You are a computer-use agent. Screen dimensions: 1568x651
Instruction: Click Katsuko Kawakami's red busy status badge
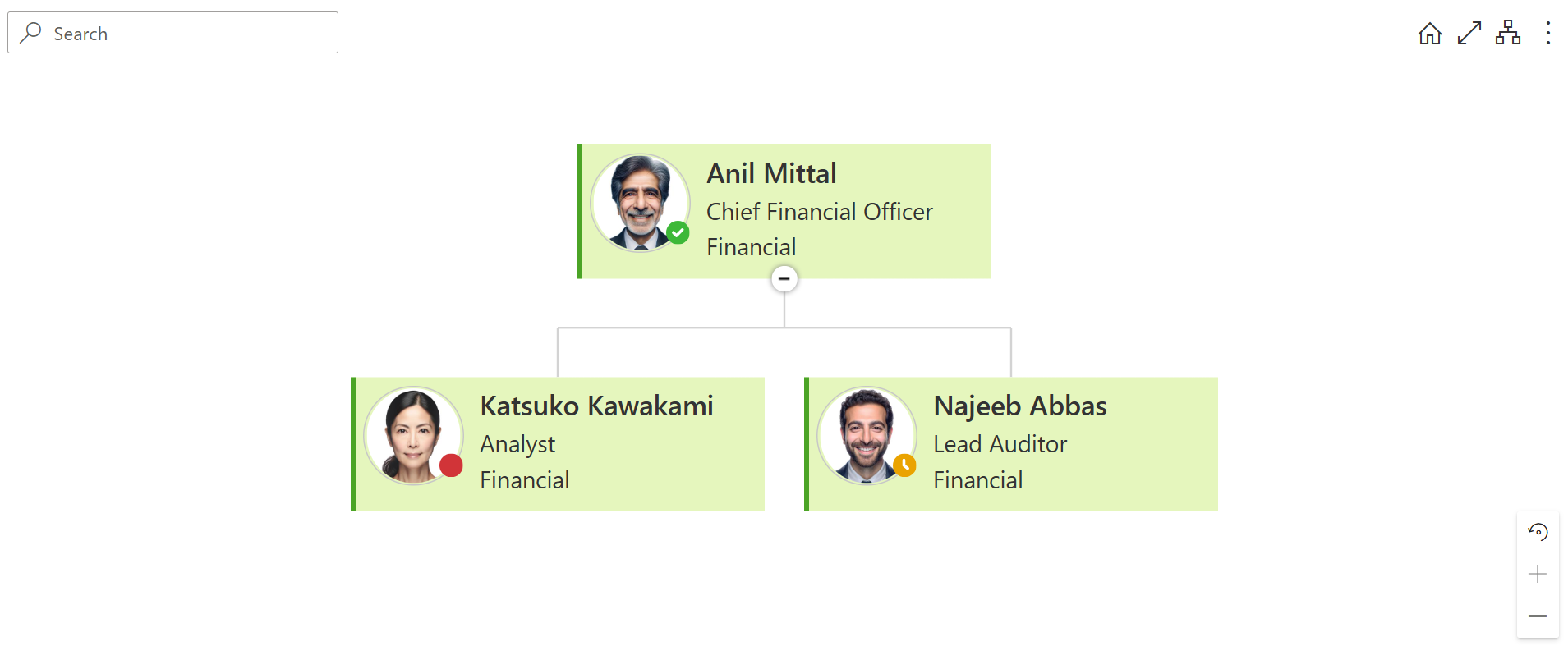pyautogui.click(x=451, y=465)
